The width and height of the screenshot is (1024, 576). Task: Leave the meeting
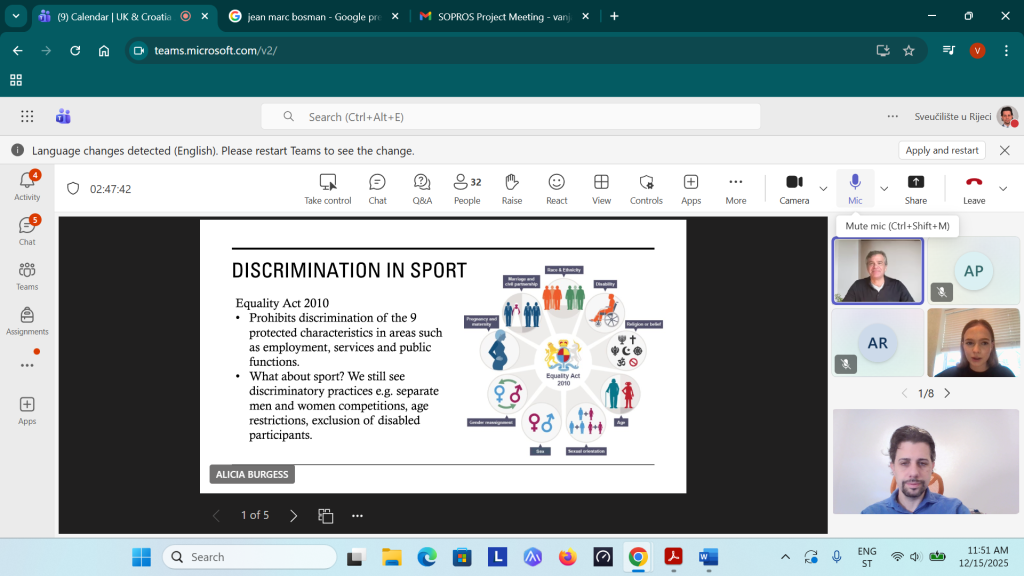coord(973,188)
